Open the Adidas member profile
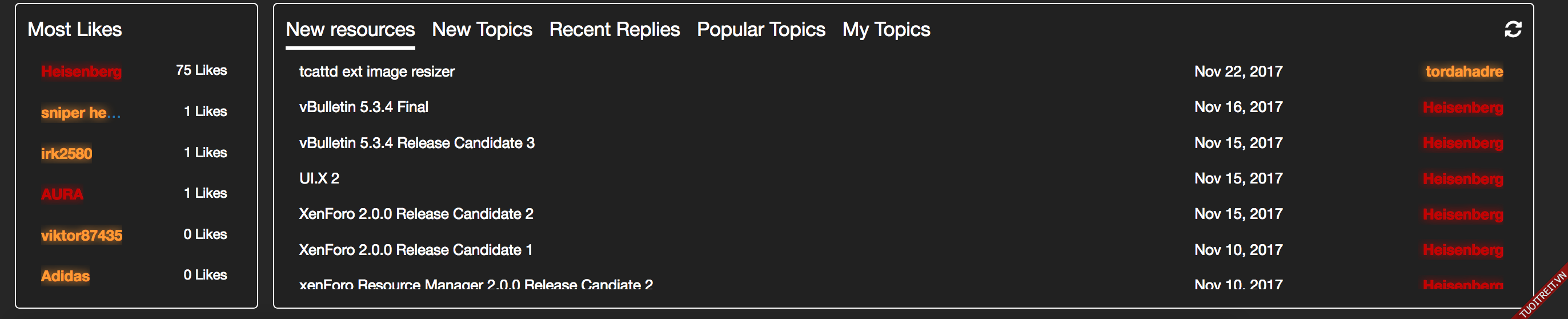This screenshot has width=1568, height=319. point(65,276)
